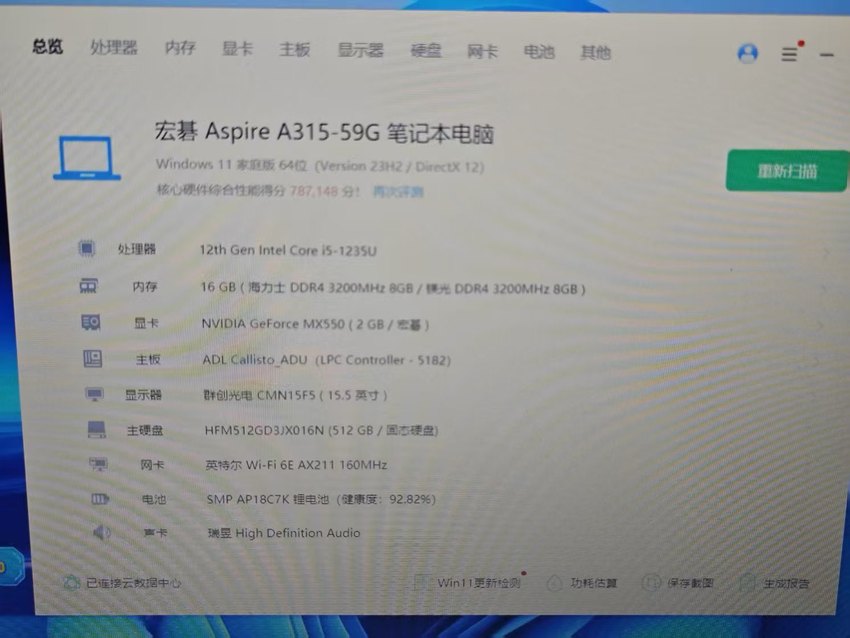The image size is (850, 638).
Task: Select the 其他 tab
Action: pos(596,52)
